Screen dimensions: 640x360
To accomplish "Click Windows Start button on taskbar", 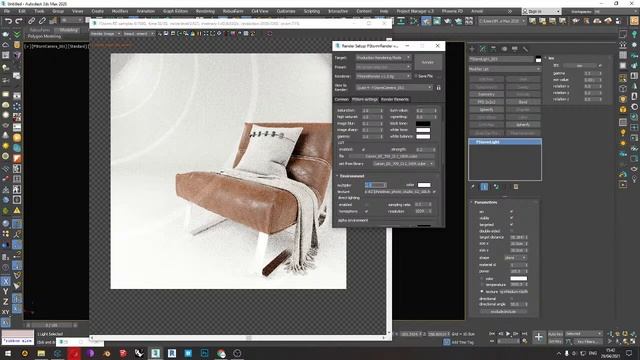I will point(8,353).
